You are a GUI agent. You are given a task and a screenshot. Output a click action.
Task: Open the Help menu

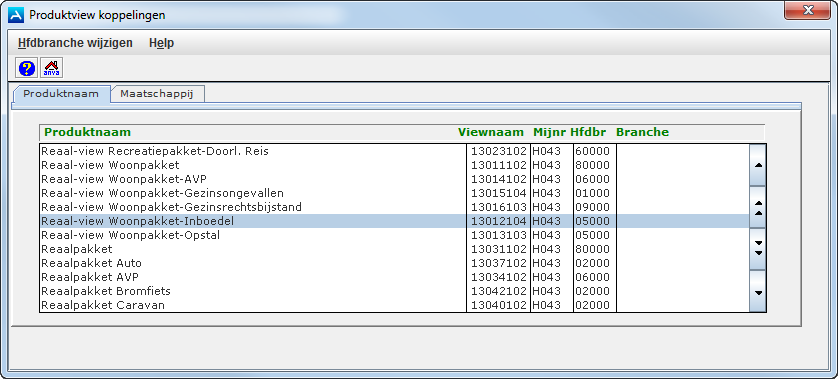161,43
